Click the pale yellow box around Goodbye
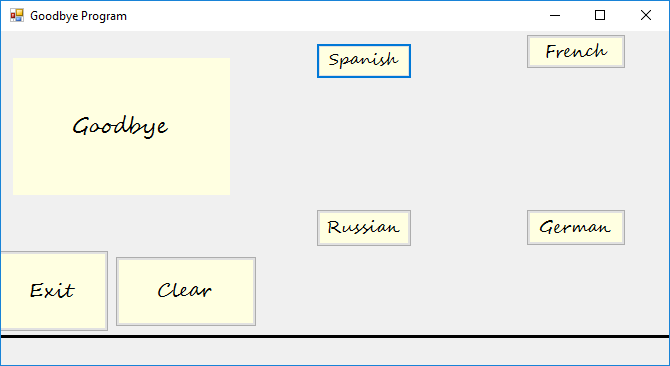The width and height of the screenshot is (670, 366). [x=121, y=126]
